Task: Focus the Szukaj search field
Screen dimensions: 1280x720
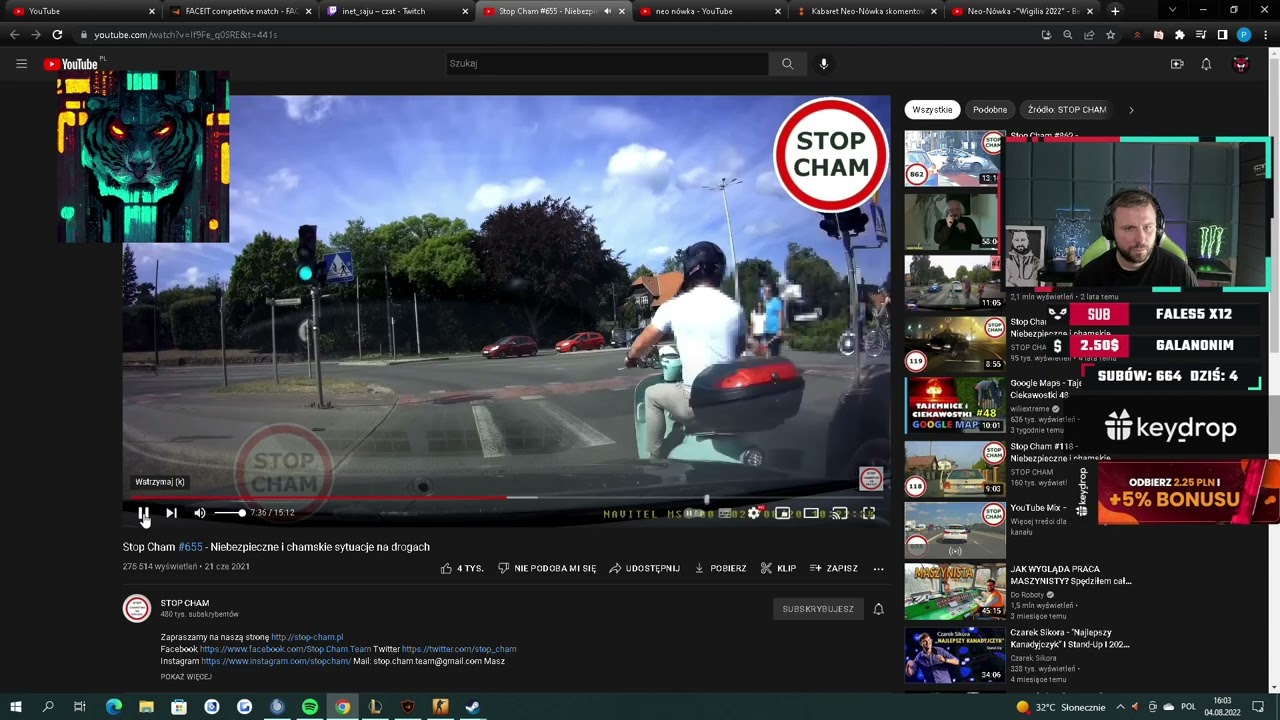Action: click(607, 64)
